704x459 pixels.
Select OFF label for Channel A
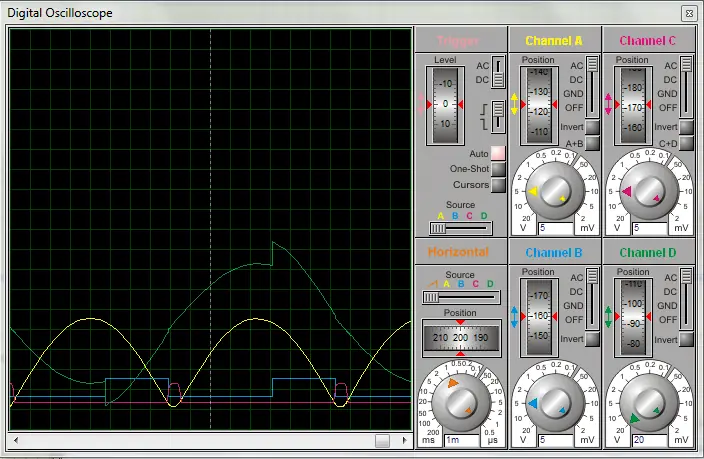(574, 108)
